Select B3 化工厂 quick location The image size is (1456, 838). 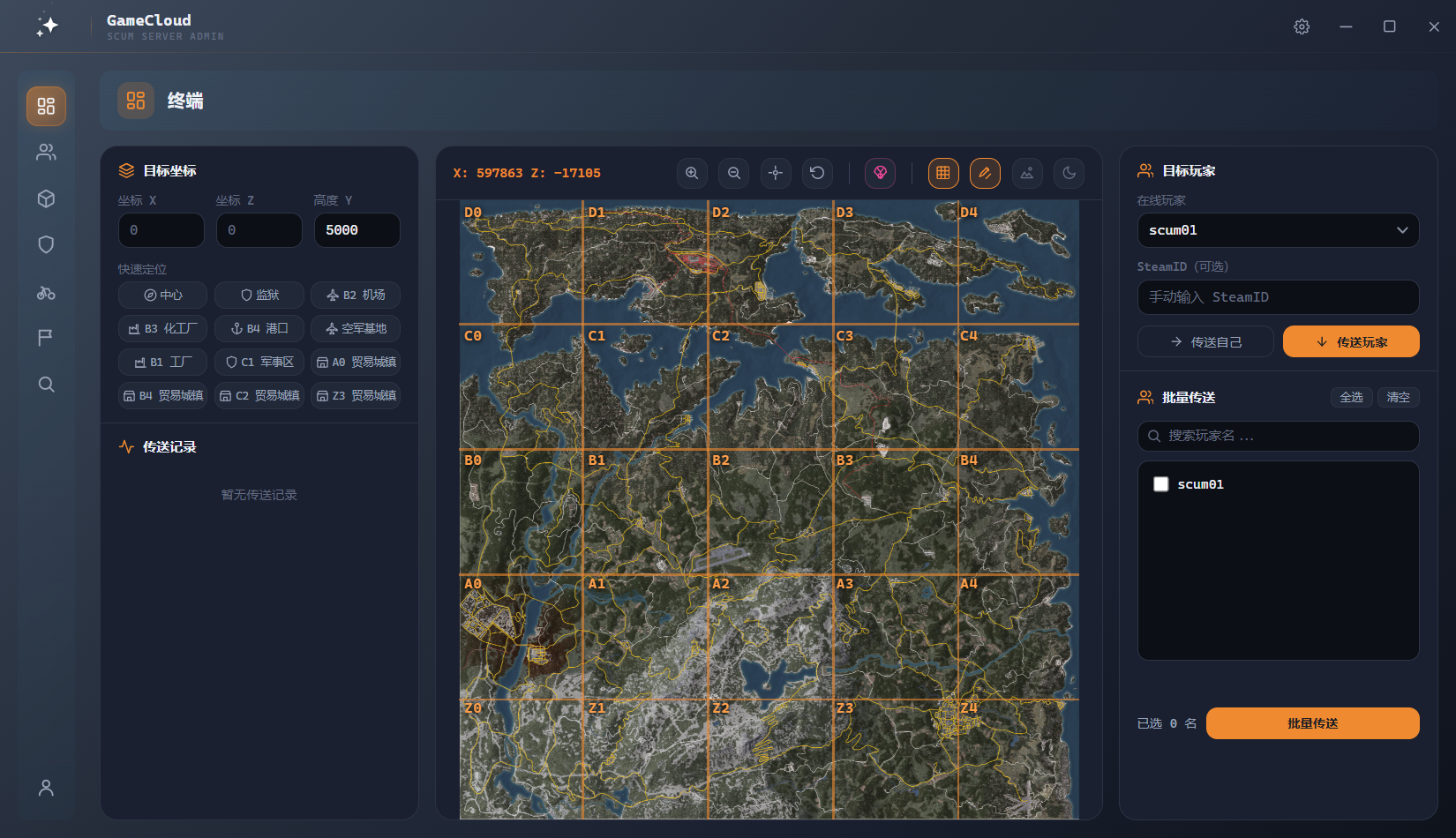coord(162,328)
